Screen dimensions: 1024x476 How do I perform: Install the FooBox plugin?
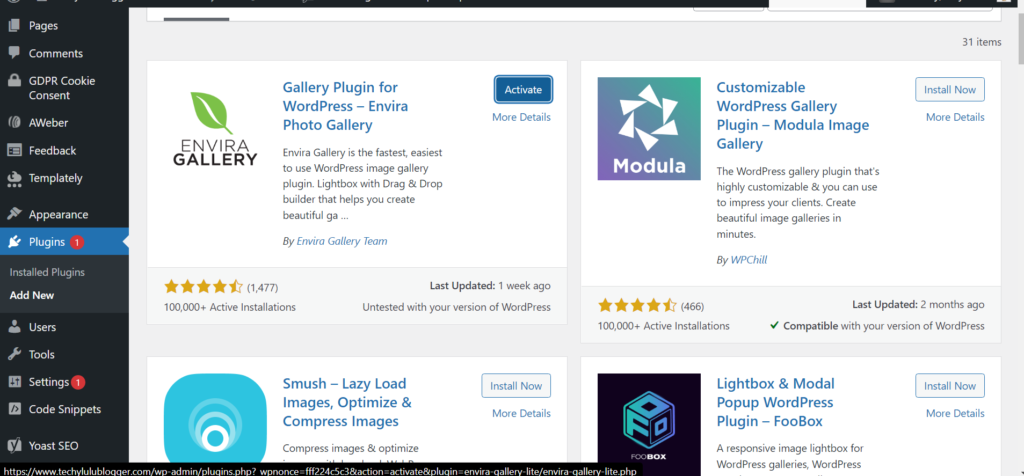click(950, 385)
